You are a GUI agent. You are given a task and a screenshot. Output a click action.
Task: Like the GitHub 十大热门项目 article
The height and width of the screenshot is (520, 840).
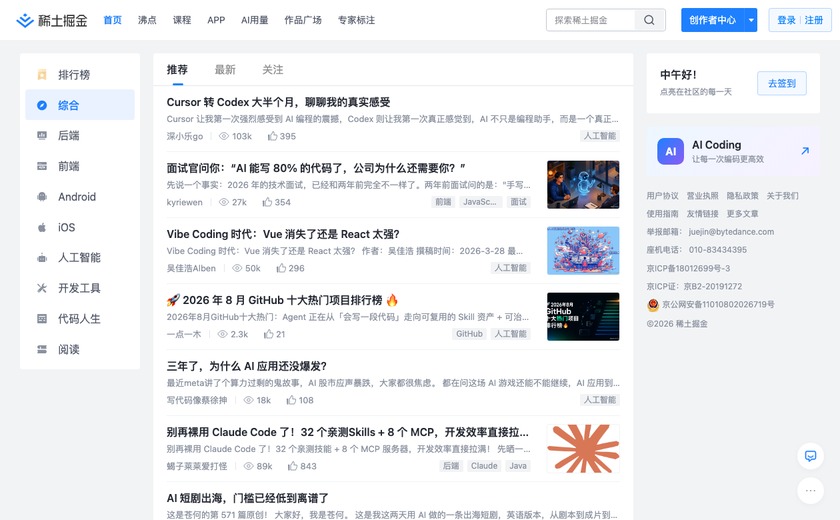(x=268, y=334)
